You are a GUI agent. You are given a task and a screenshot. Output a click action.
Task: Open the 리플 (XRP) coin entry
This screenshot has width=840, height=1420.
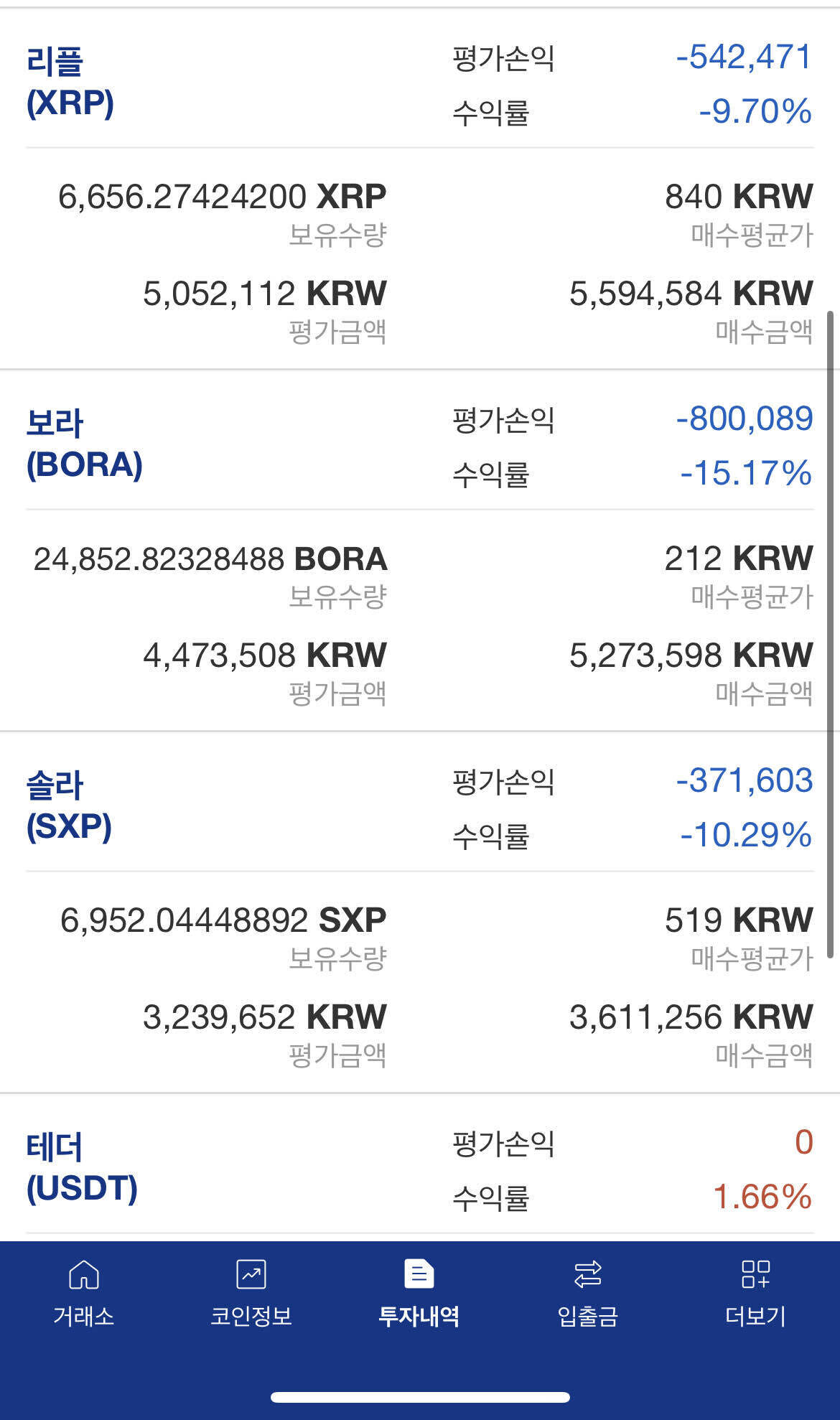coord(70,82)
